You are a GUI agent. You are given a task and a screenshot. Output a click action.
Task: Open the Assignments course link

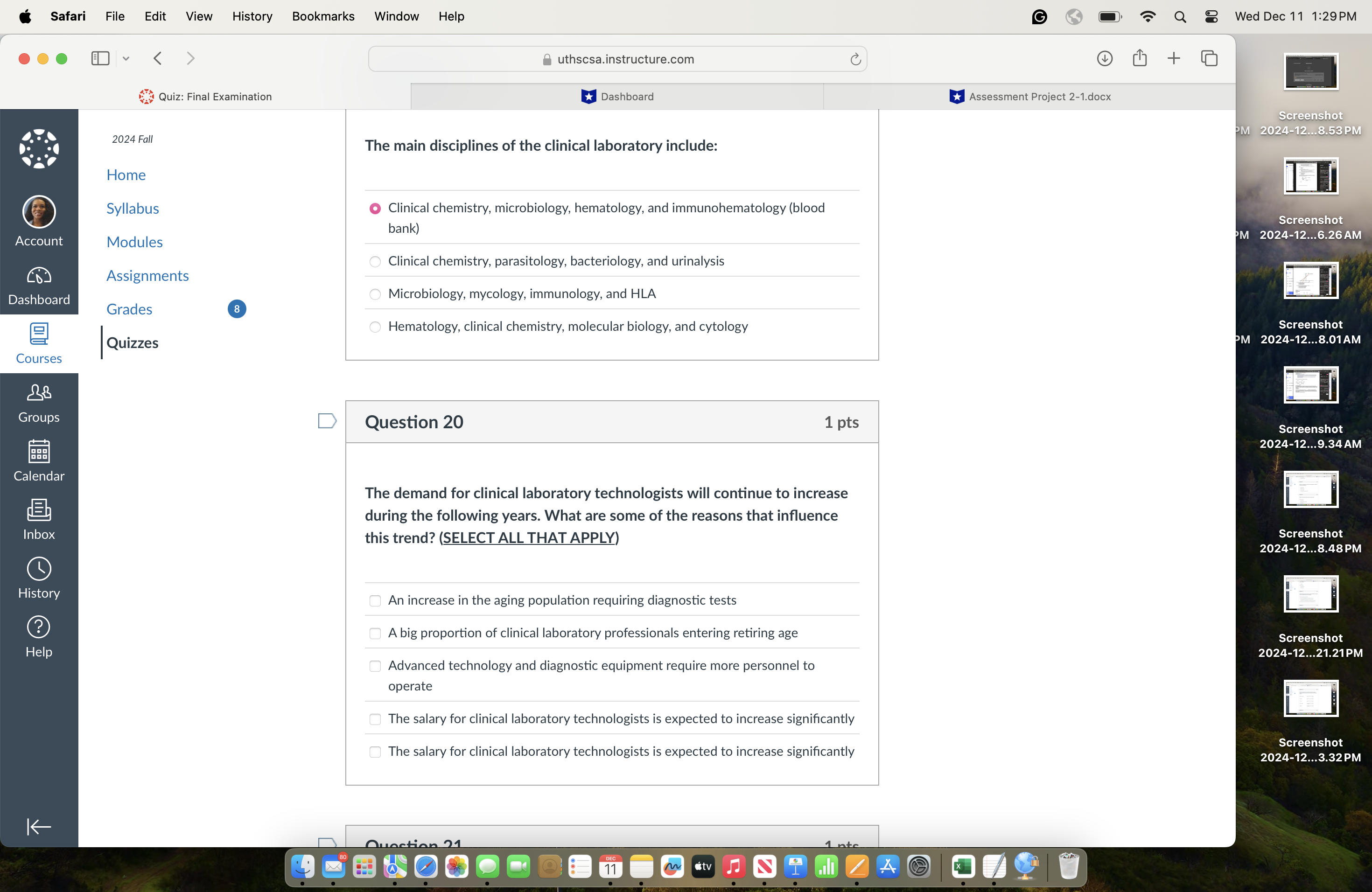point(147,275)
